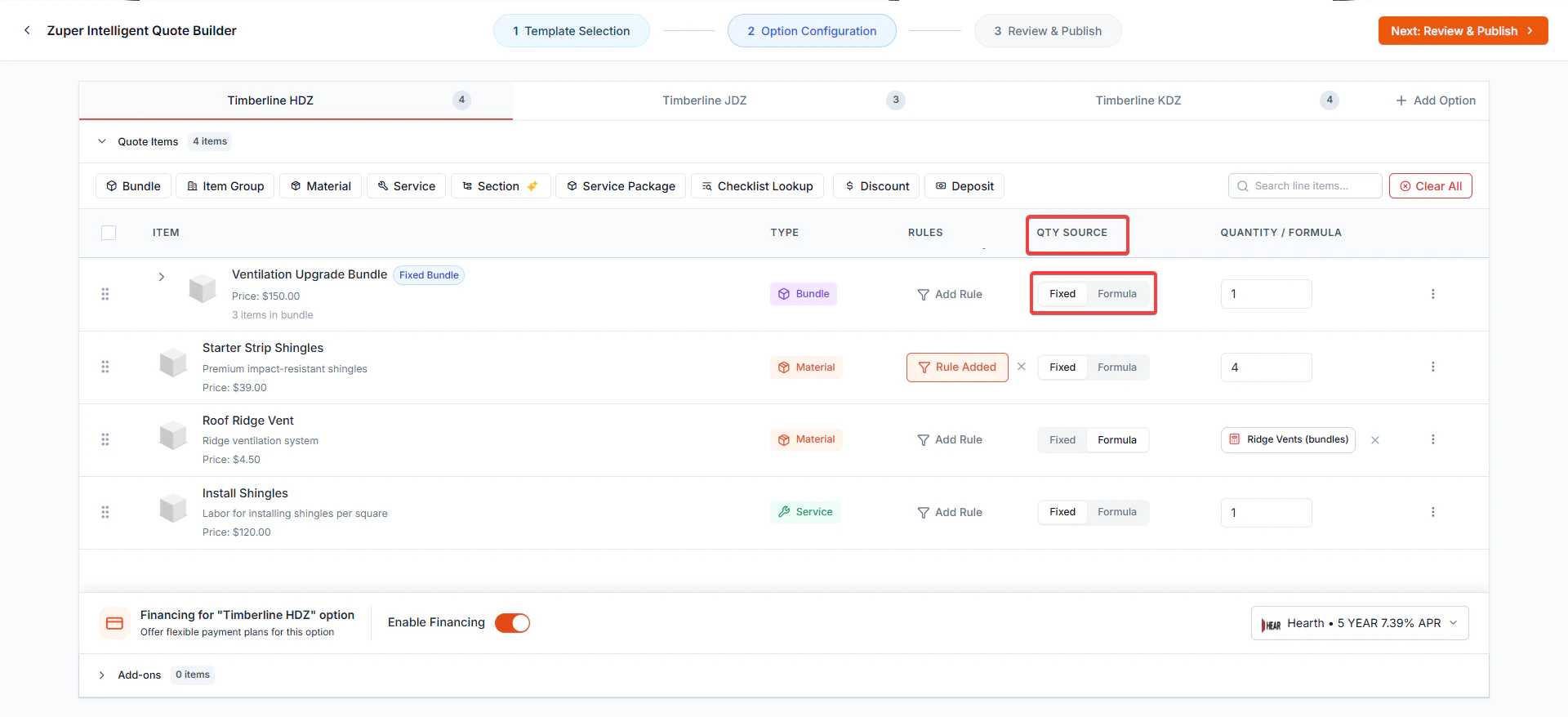Viewport: 1568px width, 717px height.
Task: Edit Starter Strip Shingles quantity field
Action: [1266, 367]
